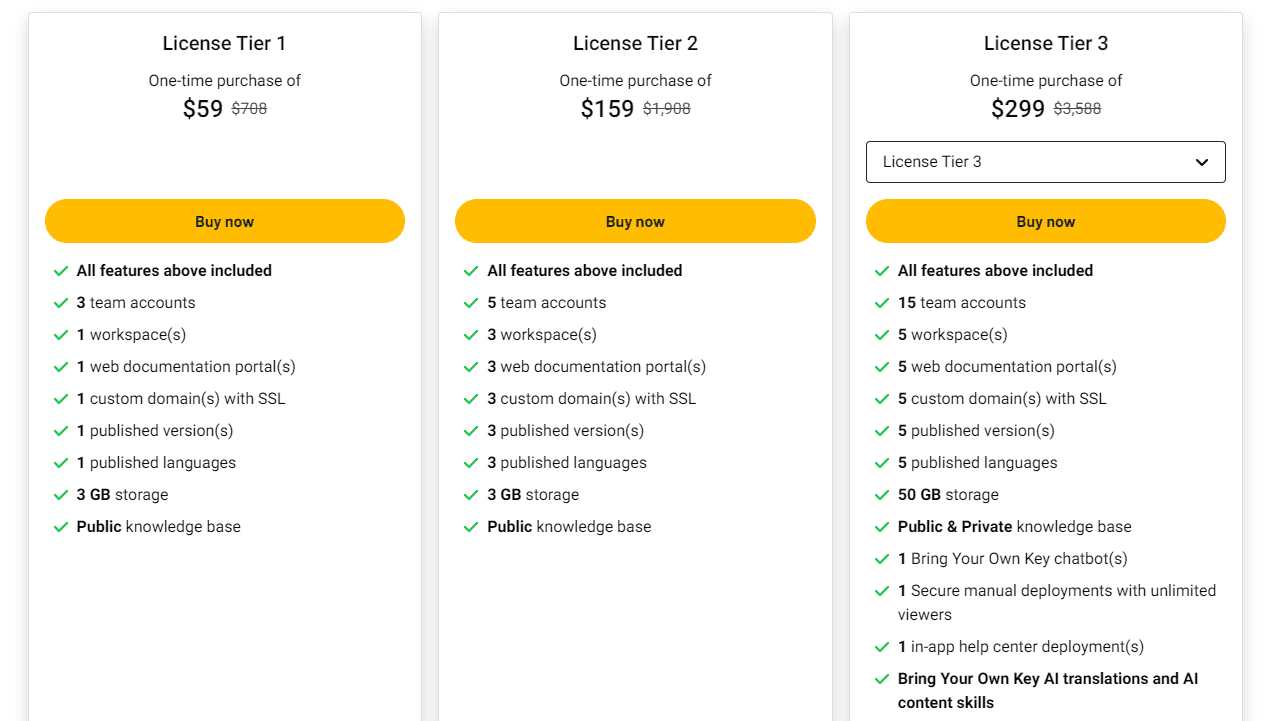This screenshot has width=1270, height=721.
Task: Click the checkmark beside 5 custom domain(s) with SSL
Action: (x=882, y=398)
